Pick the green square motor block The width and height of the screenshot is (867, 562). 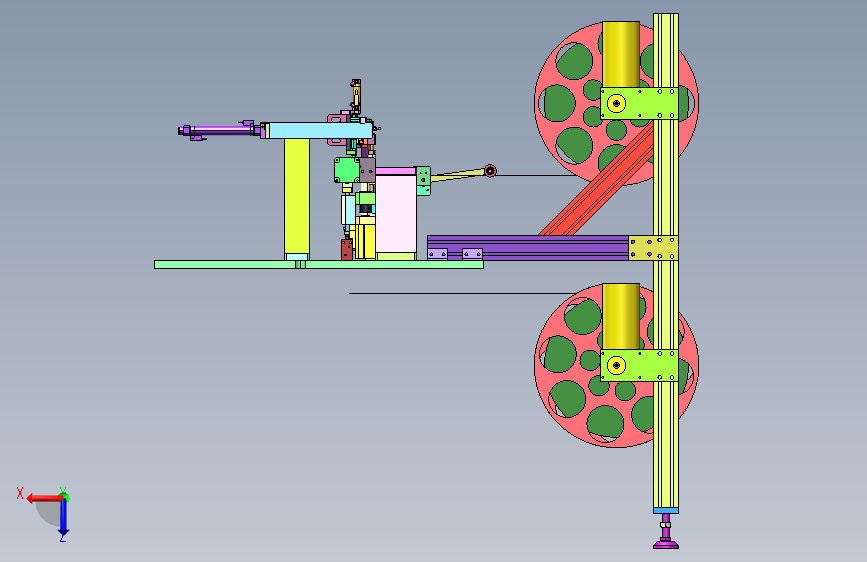346,170
